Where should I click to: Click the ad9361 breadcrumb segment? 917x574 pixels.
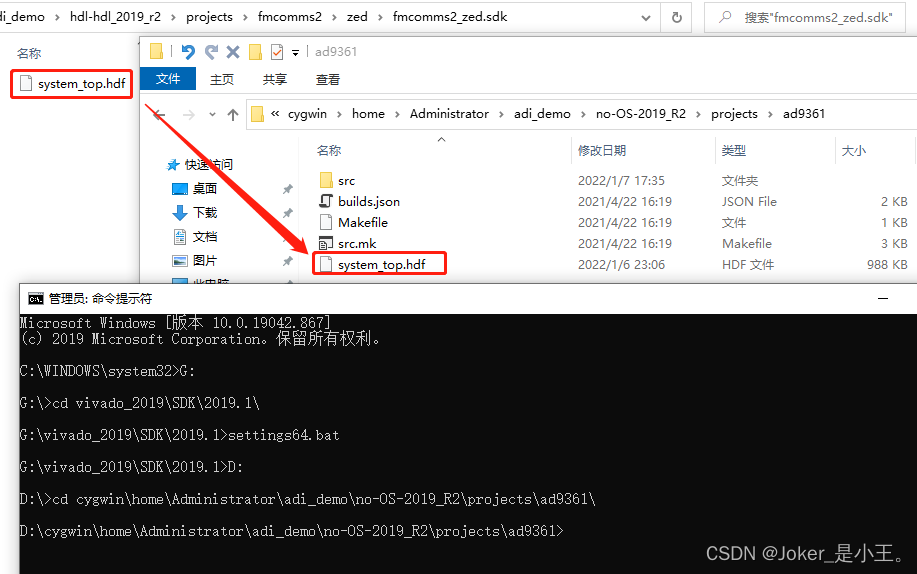pos(804,114)
